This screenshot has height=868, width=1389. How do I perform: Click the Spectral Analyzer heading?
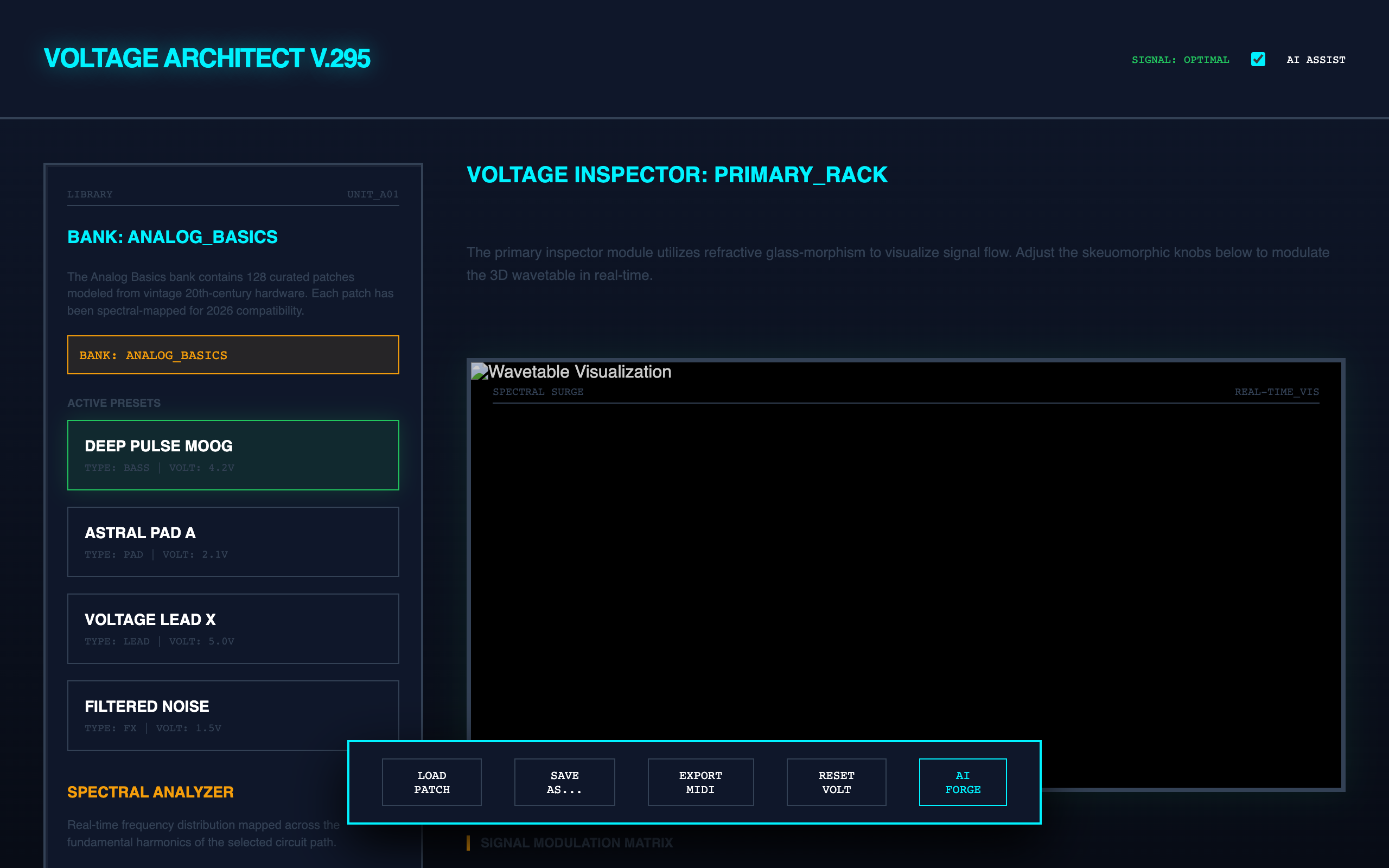150,792
